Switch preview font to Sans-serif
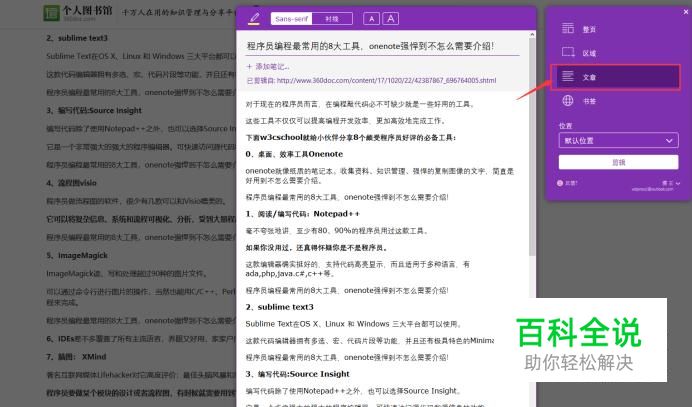The image size is (692, 407). 291,19
